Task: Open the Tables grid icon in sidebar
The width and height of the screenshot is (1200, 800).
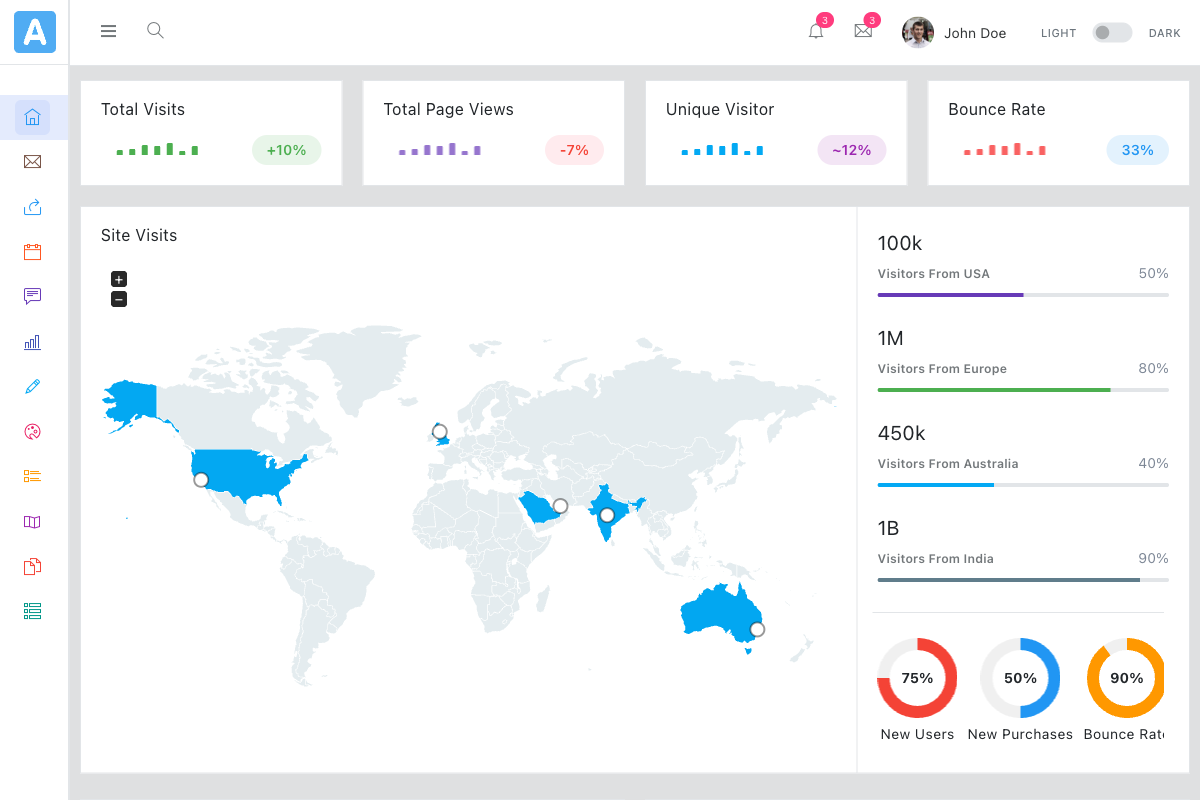Action: pos(32,611)
